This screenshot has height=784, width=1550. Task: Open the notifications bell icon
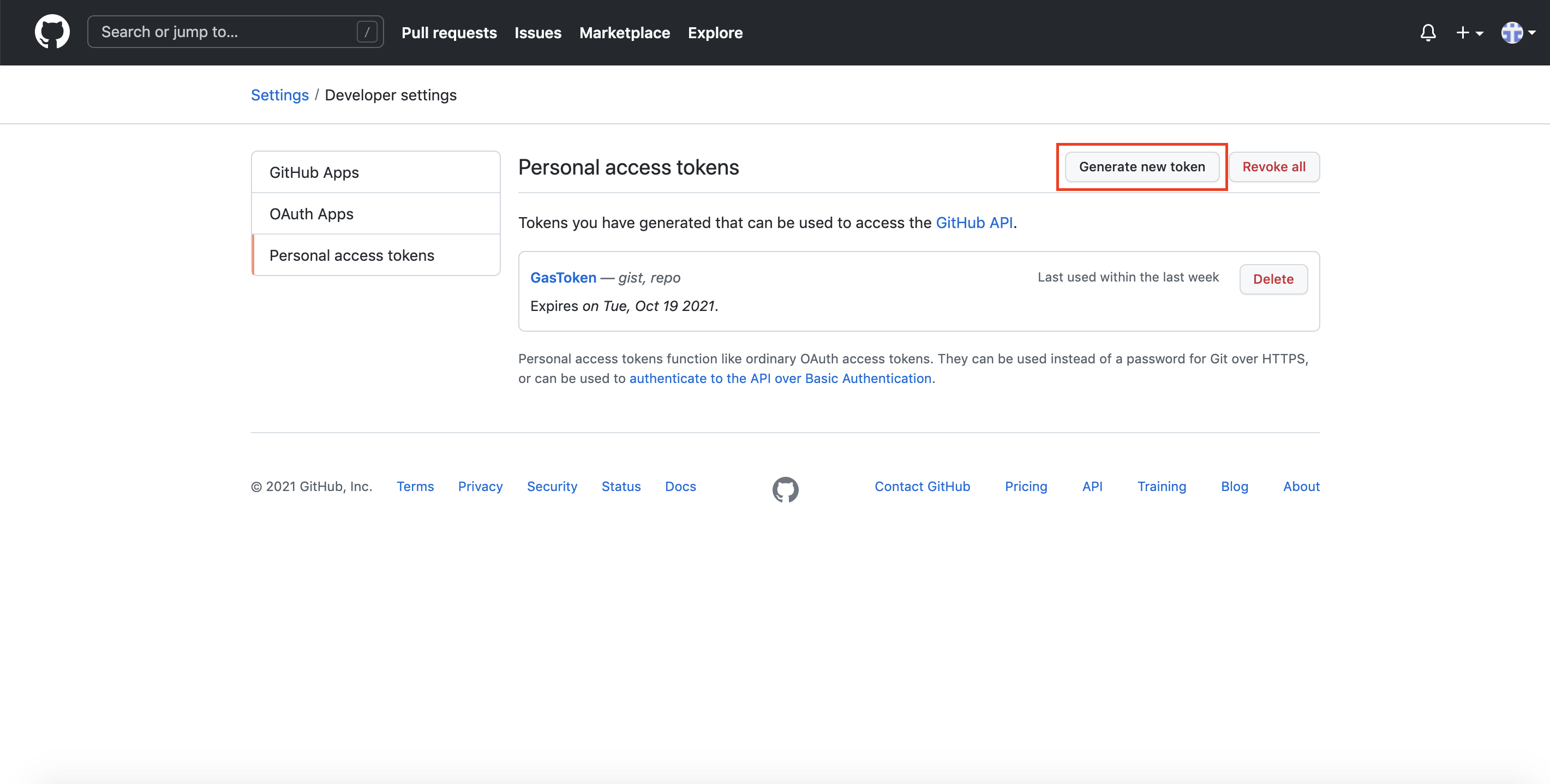[x=1428, y=33]
